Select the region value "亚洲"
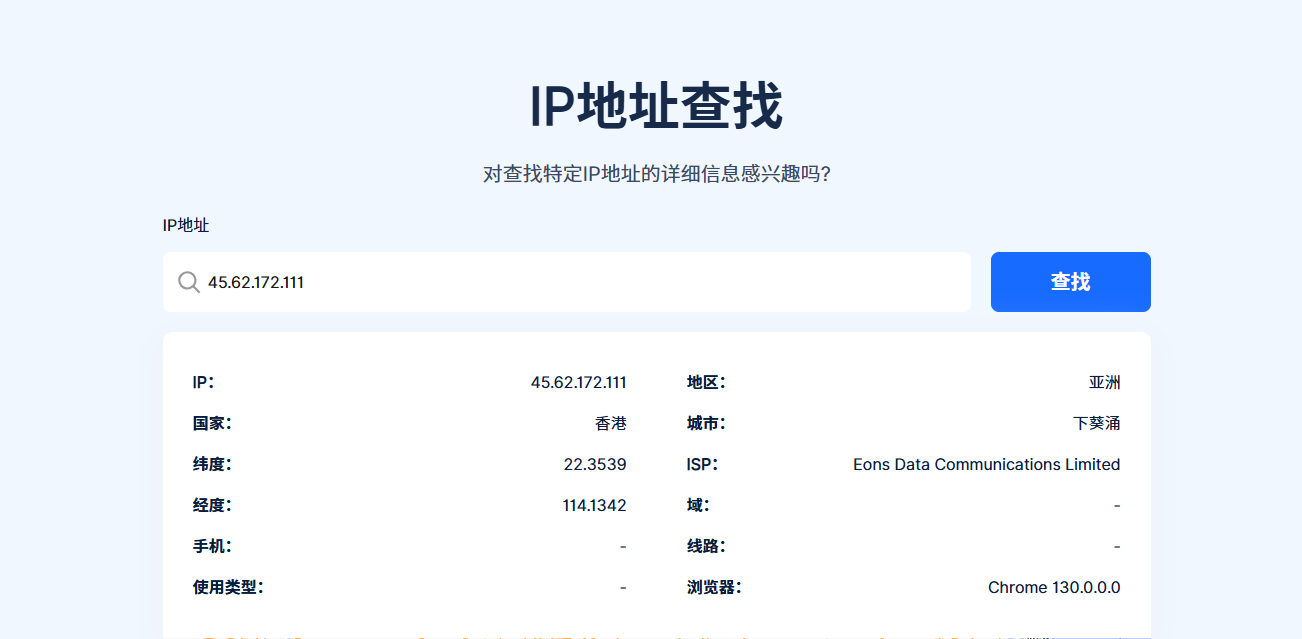 pos(1105,382)
